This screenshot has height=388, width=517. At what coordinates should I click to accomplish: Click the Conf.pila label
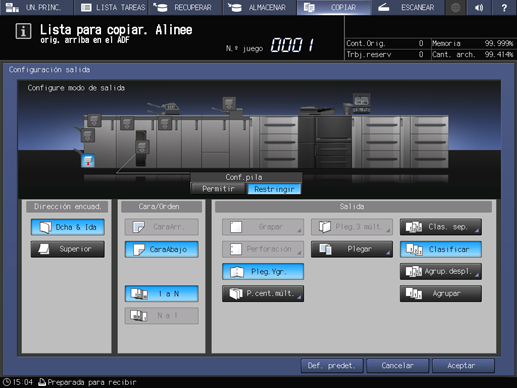[x=244, y=177]
